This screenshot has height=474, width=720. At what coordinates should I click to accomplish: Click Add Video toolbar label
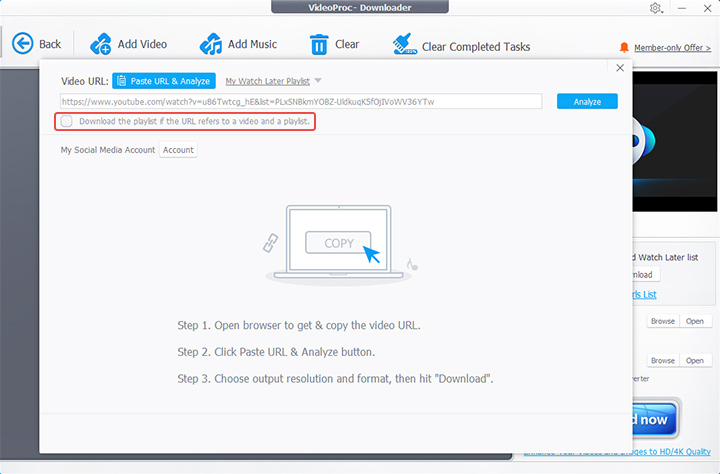pos(142,44)
